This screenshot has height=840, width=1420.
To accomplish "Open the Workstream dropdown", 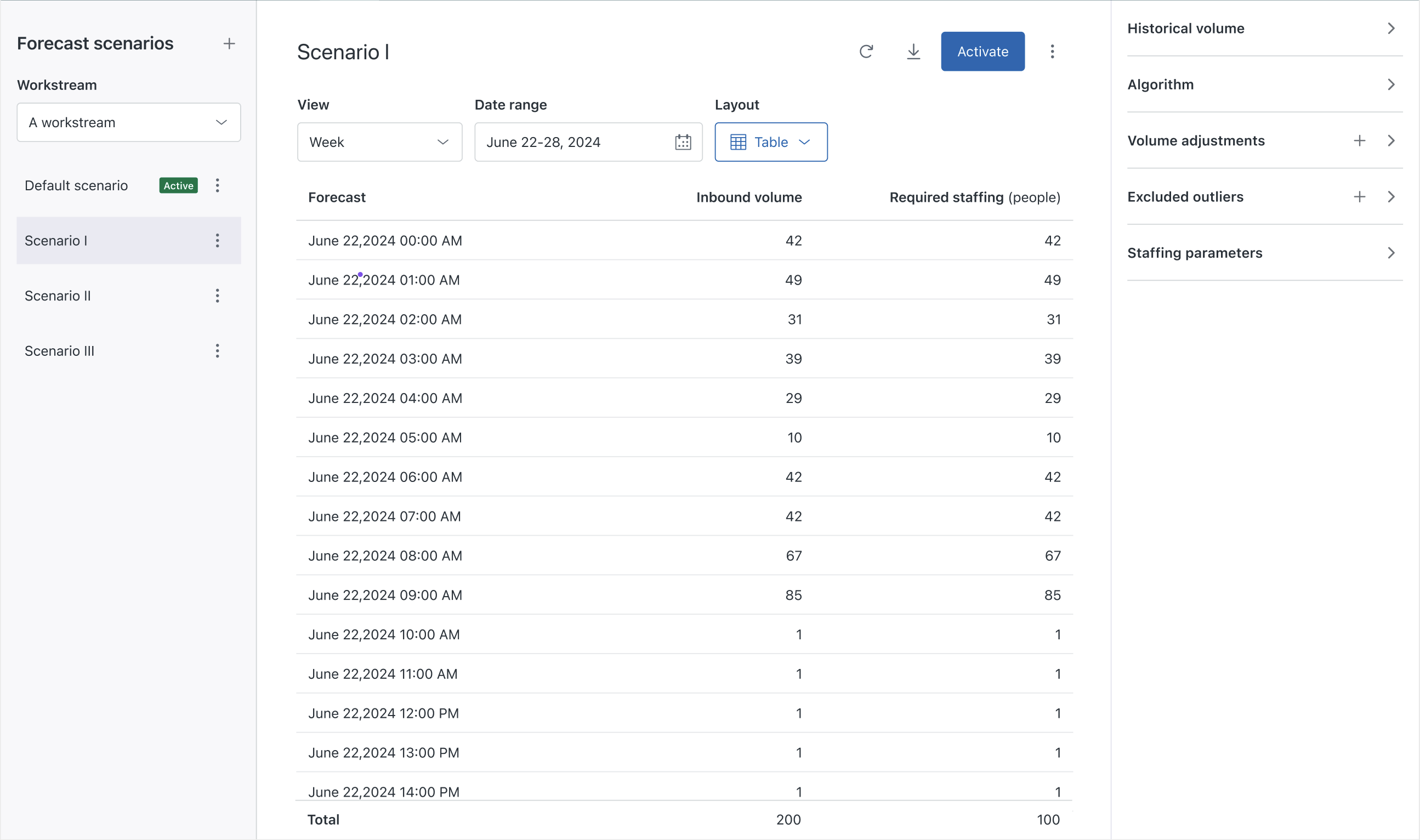I will (x=128, y=122).
